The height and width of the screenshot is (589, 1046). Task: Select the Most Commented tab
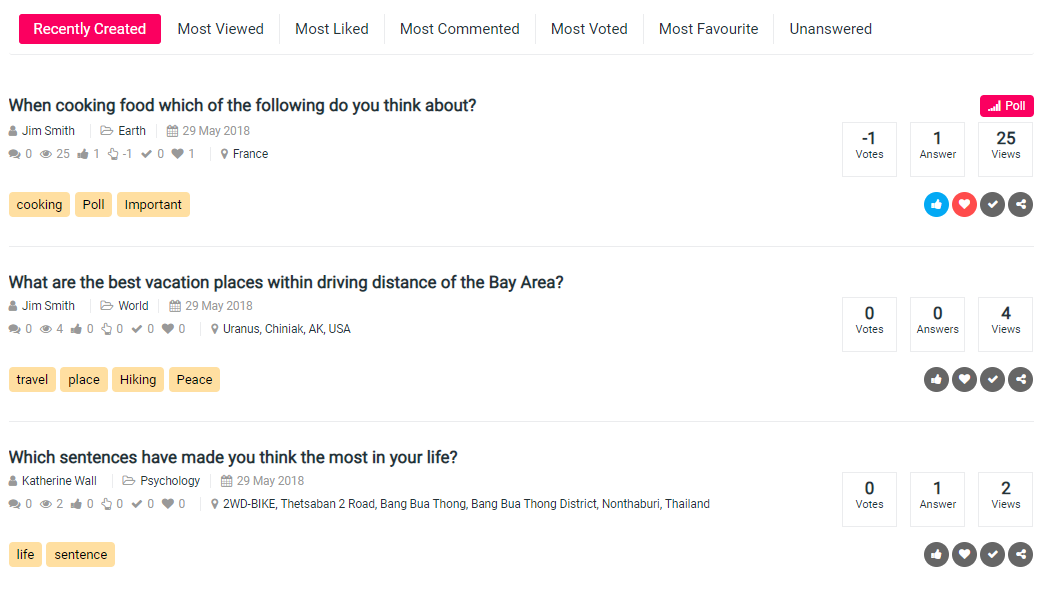(x=459, y=29)
